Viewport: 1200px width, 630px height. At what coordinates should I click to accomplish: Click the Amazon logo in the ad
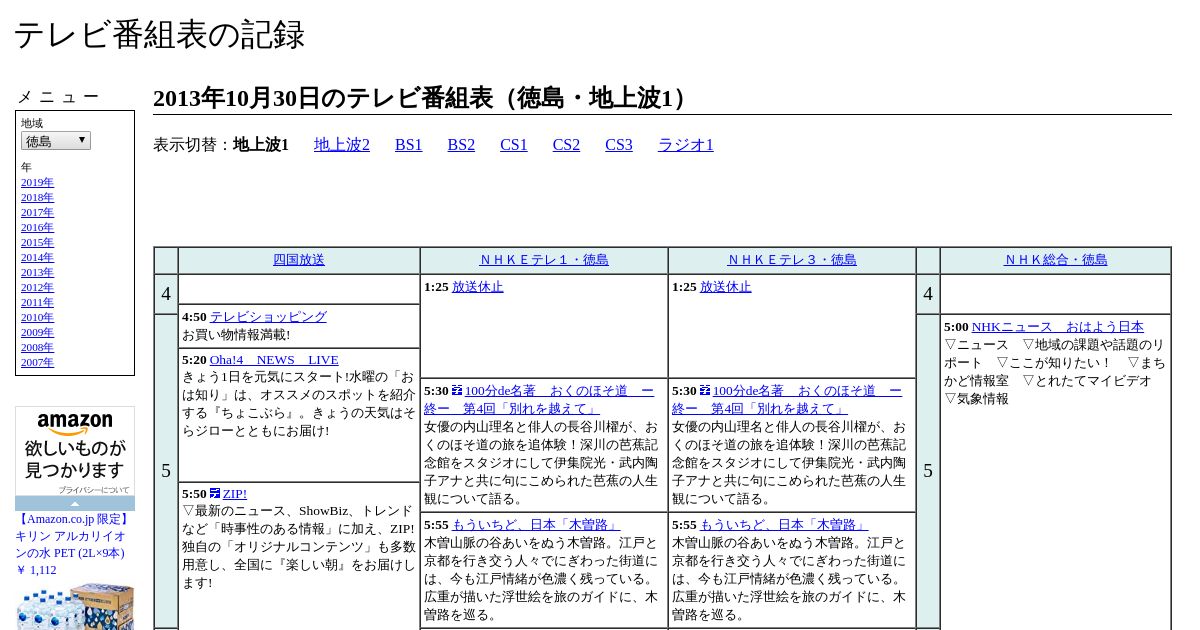click(75, 424)
